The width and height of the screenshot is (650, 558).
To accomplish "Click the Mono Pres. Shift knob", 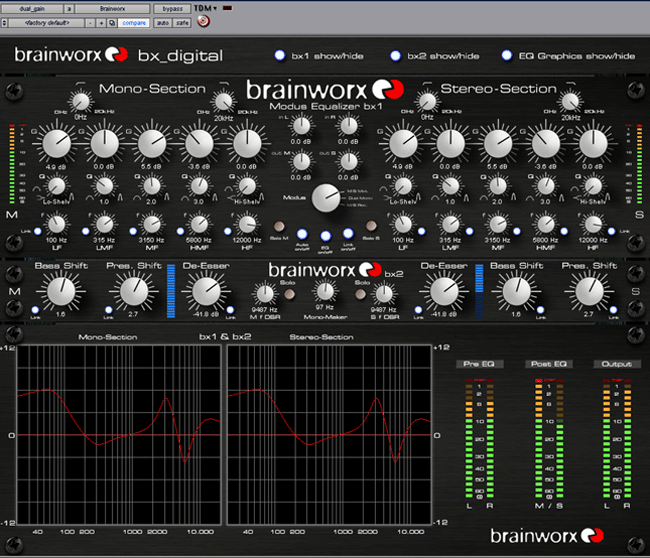I will point(134,292).
